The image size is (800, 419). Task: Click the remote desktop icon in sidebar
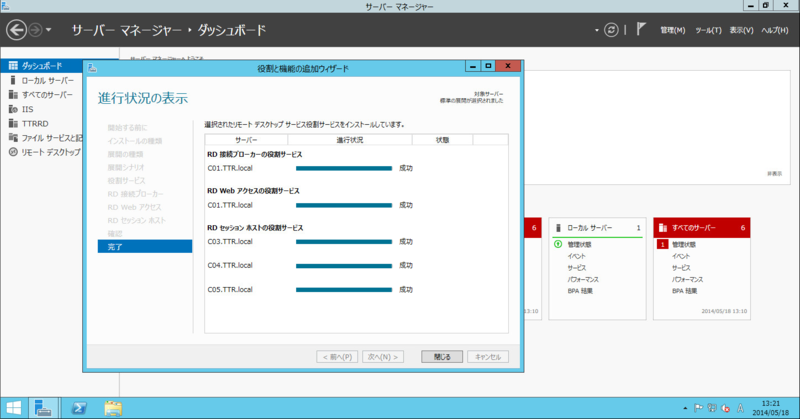13,152
